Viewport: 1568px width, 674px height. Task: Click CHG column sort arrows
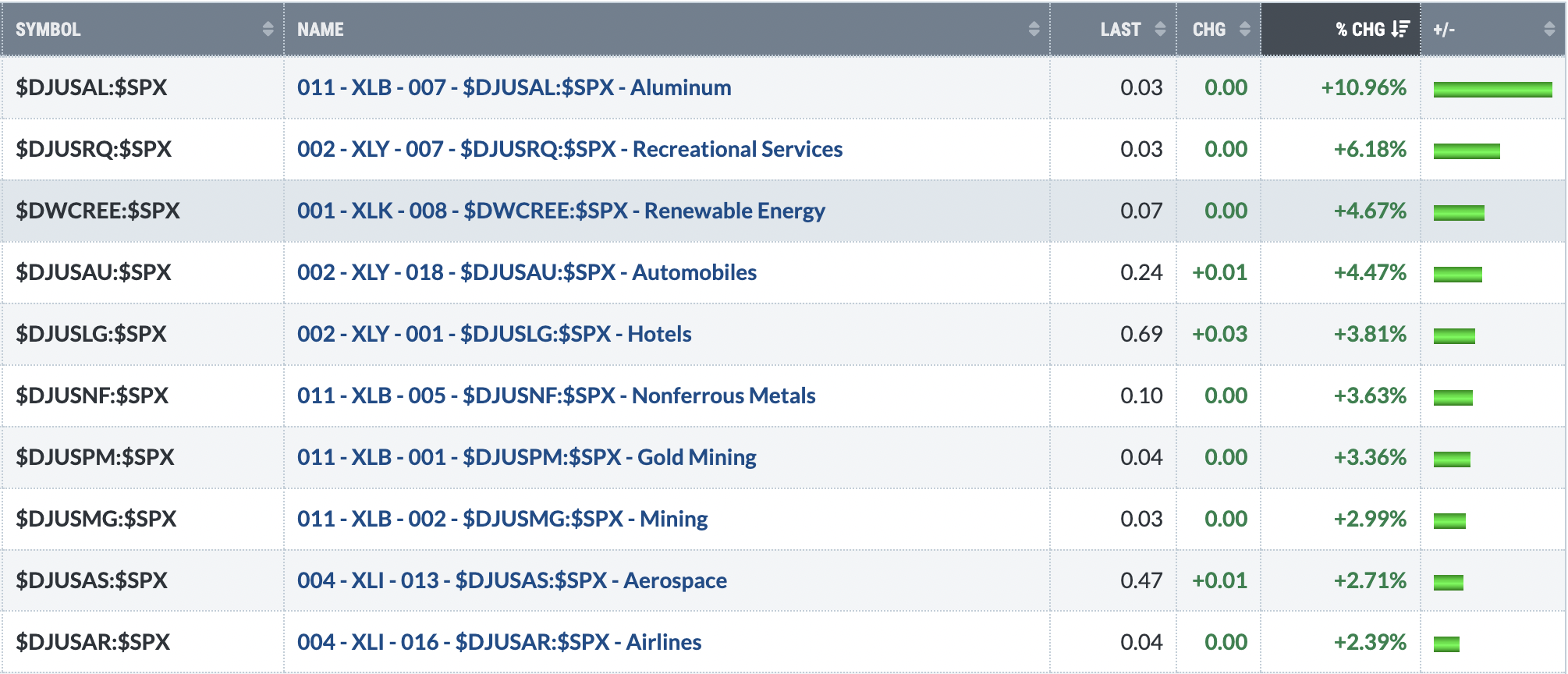click(1245, 29)
